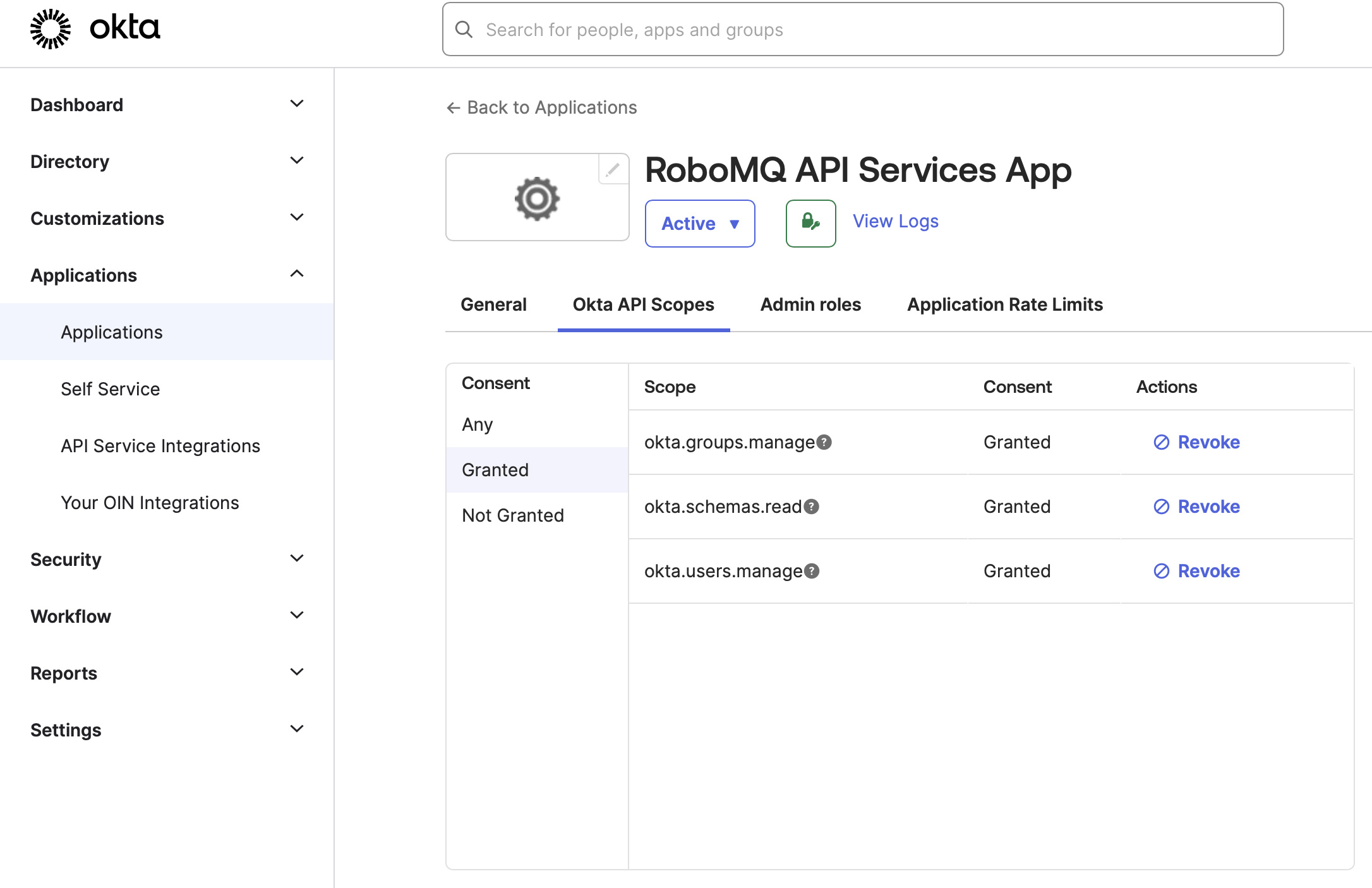This screenshot has width=1372, height=888.
Task: Open the green lock key provisioning button
Action: 810,223
